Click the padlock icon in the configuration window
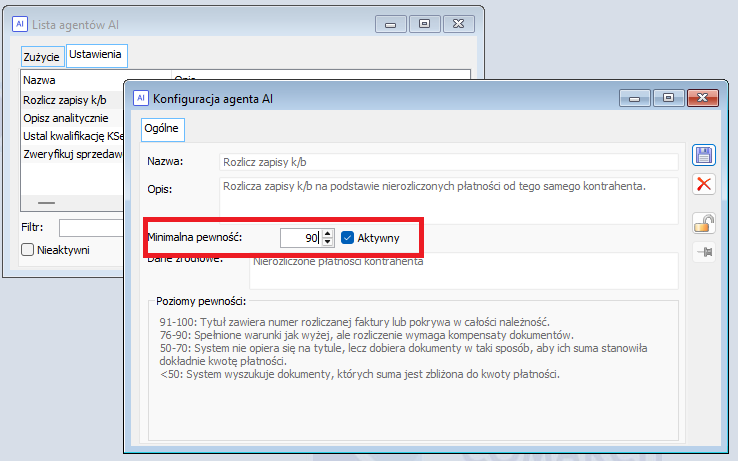The height and width of the screenshot is (461, 738). click(704, 224)
